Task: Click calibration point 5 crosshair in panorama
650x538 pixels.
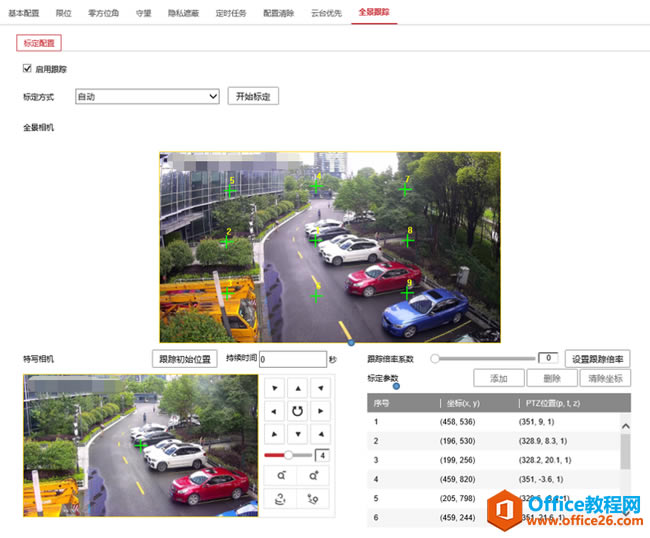Action: coord(230,191)
